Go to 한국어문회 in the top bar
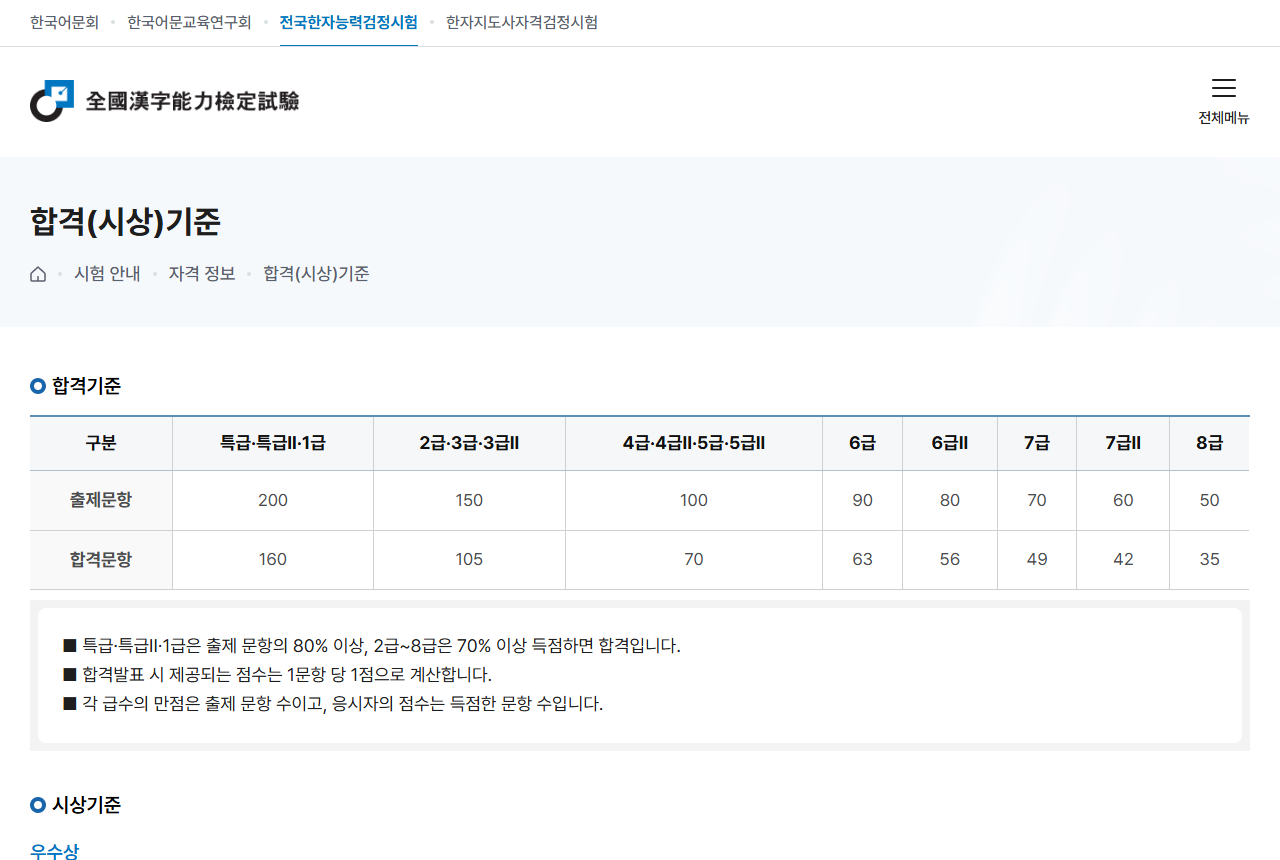Screen dimensions: 1280x860 [64, 22]
